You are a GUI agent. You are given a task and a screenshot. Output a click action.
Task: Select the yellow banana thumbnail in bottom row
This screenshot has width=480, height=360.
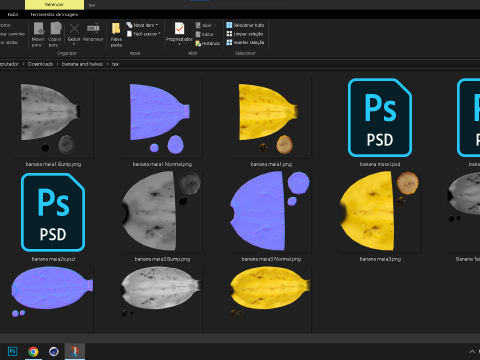[271, 293]
